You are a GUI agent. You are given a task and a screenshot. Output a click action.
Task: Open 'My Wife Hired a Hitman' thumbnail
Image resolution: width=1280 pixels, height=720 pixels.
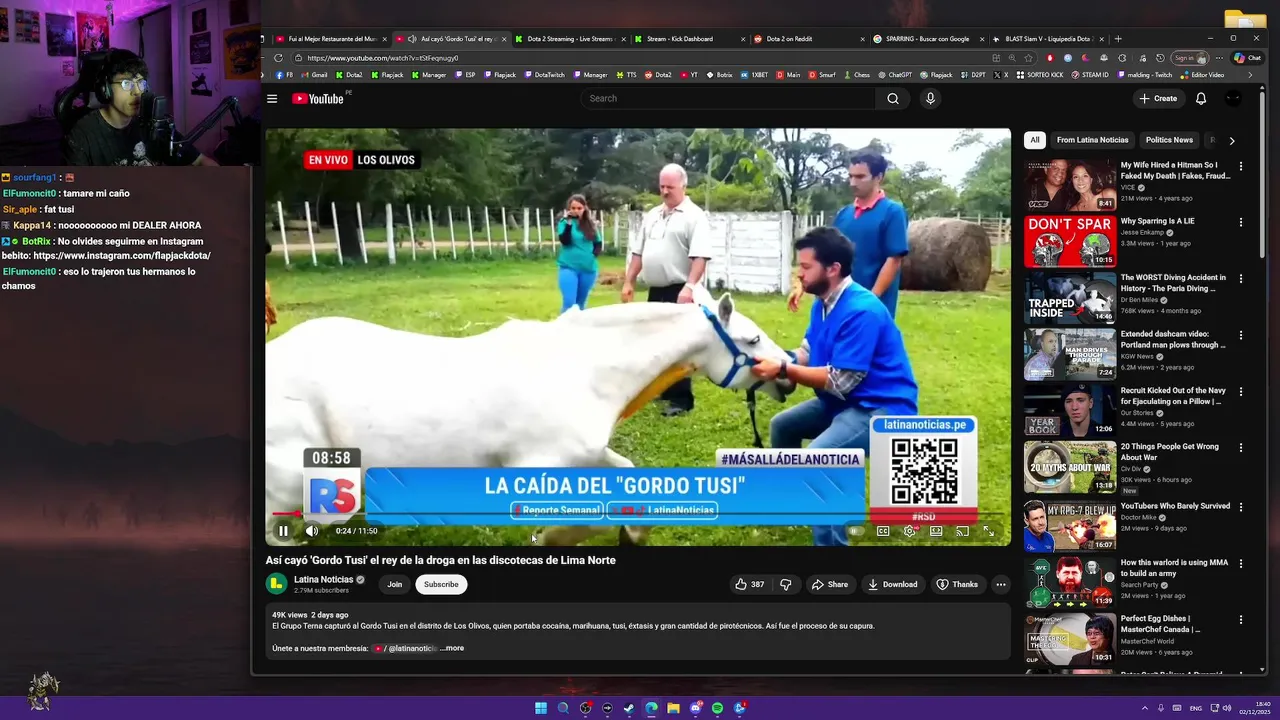point(1070,185)
